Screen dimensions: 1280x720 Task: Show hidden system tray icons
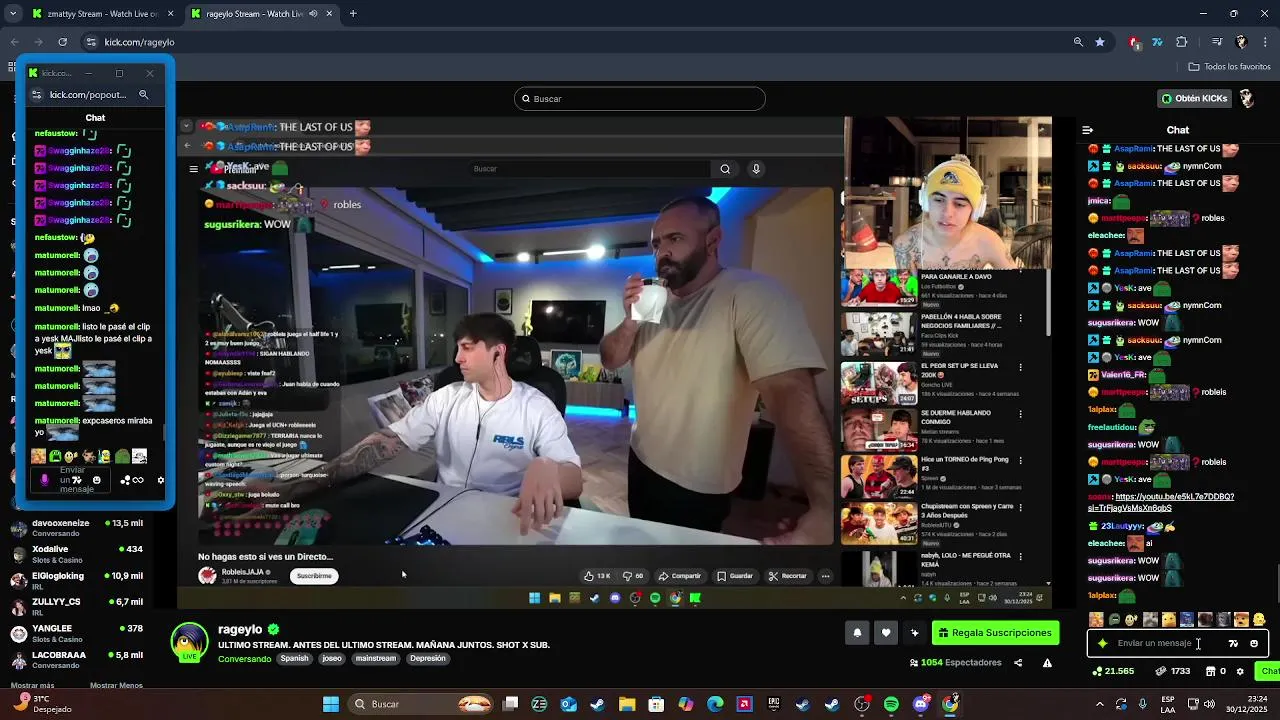click(x=1099, y=704)
